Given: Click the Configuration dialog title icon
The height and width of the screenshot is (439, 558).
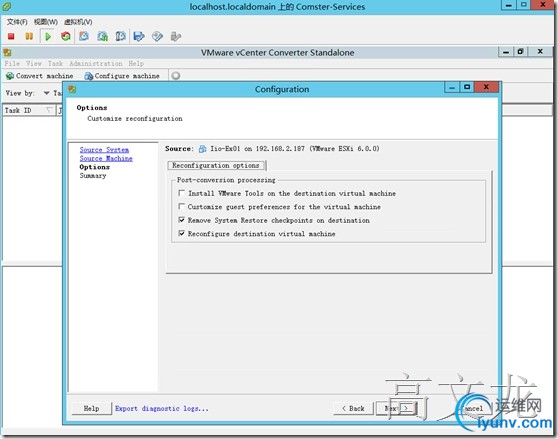Looking at the screenshot, I should click(72, 89).
